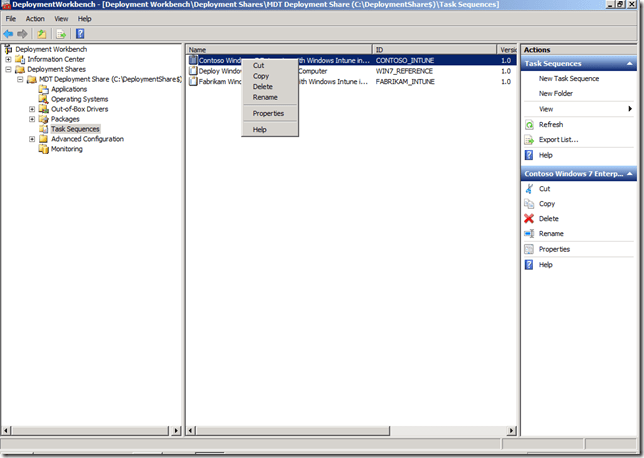Image resolution: width=644 pixels, height=458 pixels.
Task: Select Monitoring in the tree
Action: tap(67, 149)
